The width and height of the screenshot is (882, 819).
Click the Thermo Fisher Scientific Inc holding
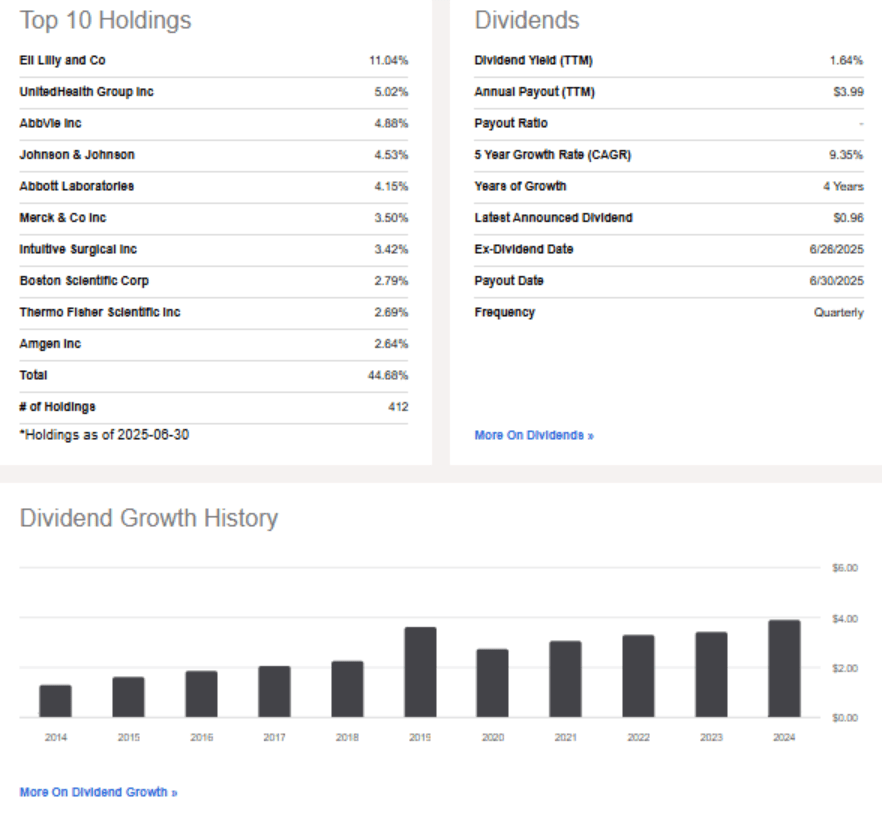pos(100,313)
